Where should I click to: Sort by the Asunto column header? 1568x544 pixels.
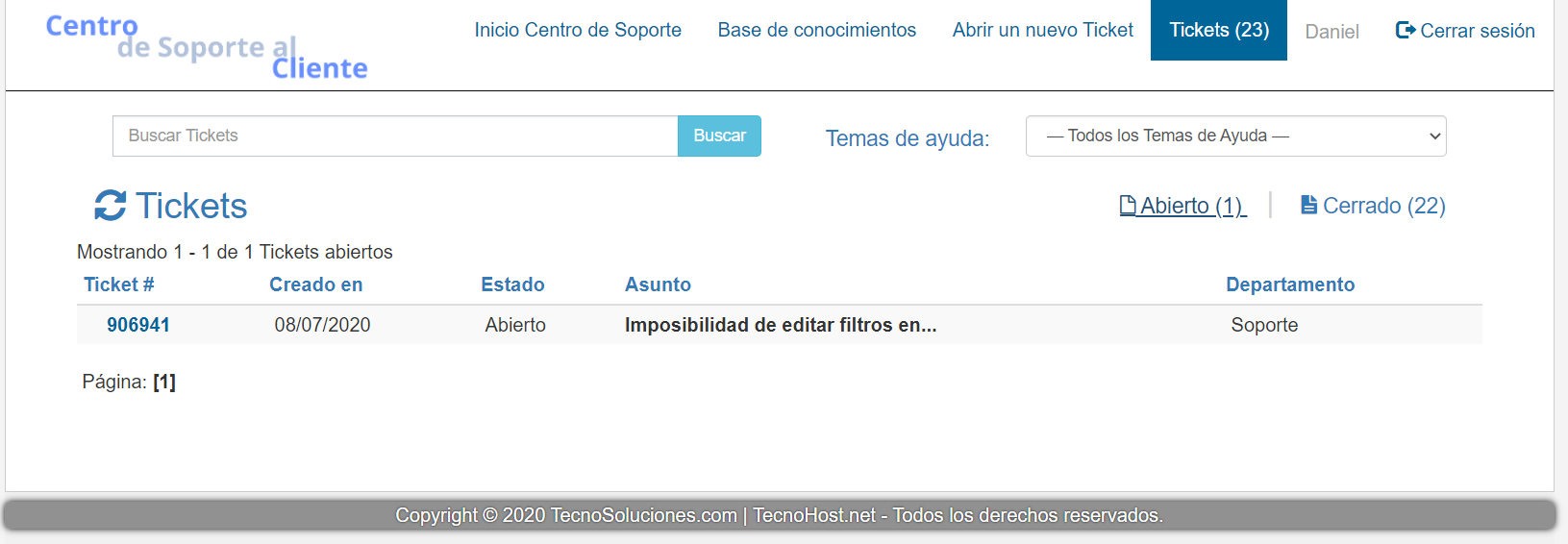(658, 284)
